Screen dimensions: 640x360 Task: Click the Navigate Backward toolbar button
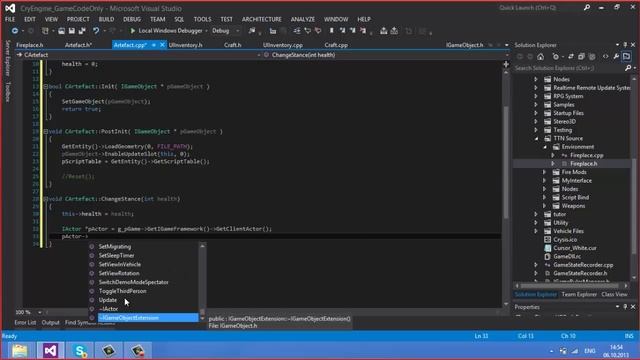[x=15, y=31]
